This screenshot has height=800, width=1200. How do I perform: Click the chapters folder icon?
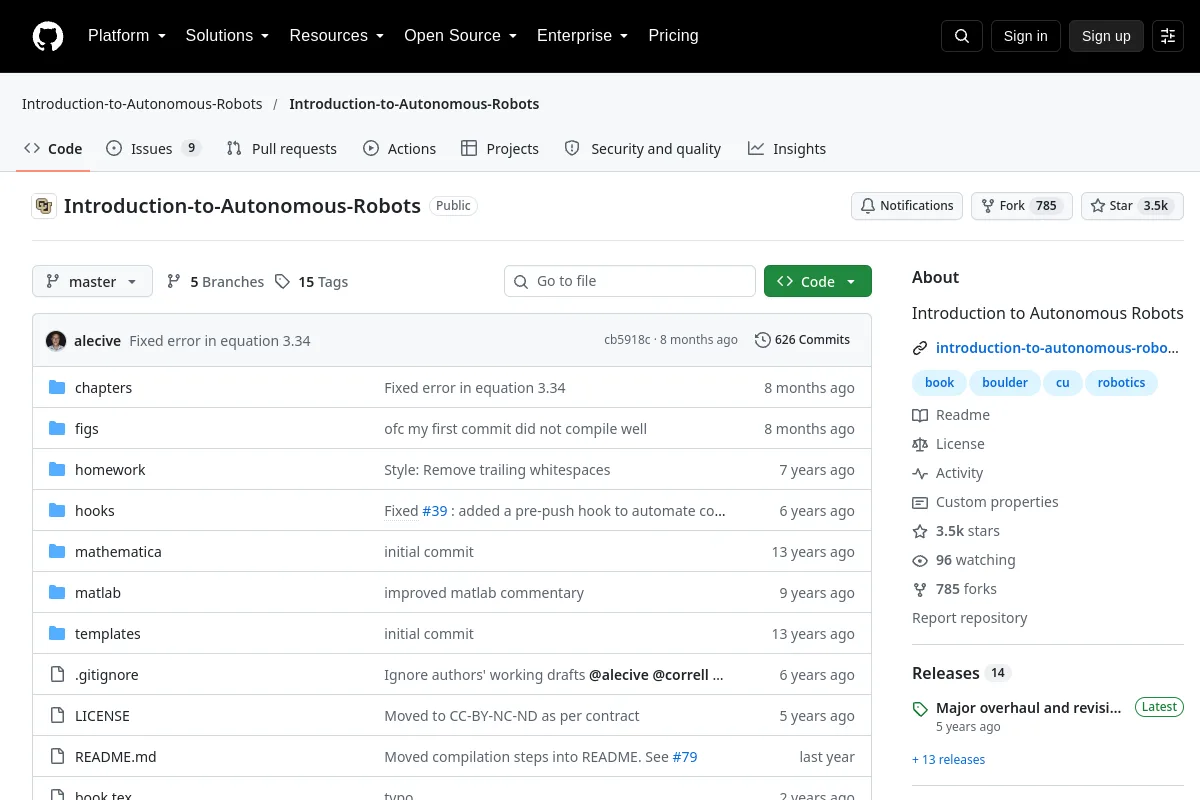coord(57,388)
